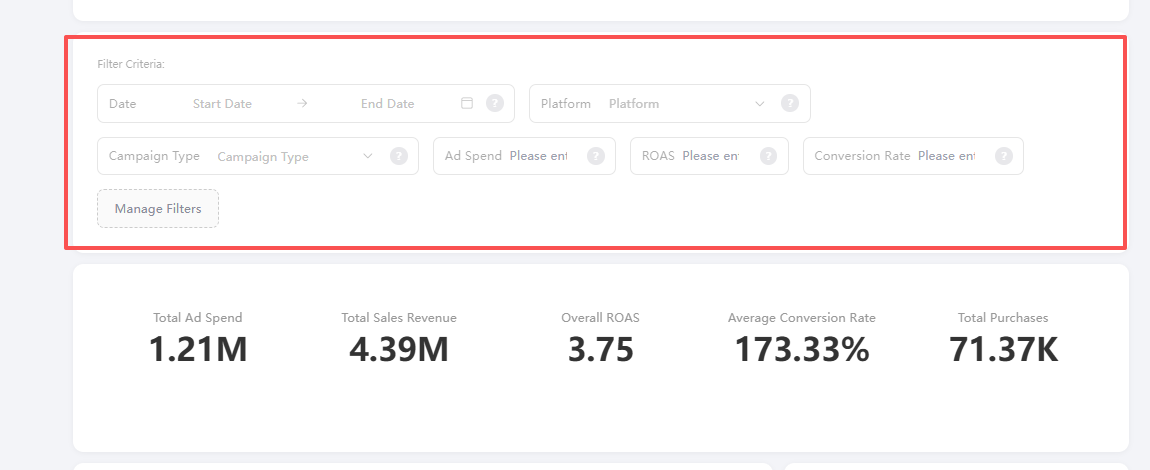The image size is (1150, 470).
Task: Click the Conversion Rate help icon
Action: point(1003,156)
